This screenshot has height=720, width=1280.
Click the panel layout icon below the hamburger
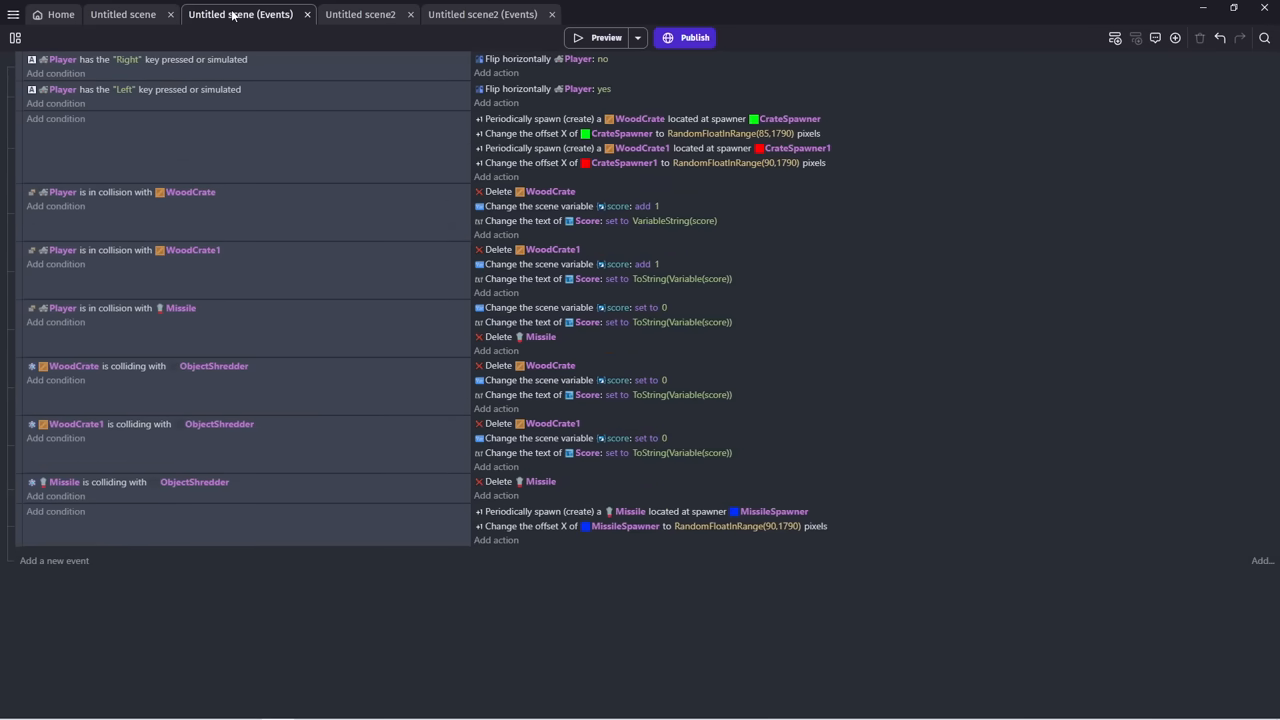pos(15,38)
